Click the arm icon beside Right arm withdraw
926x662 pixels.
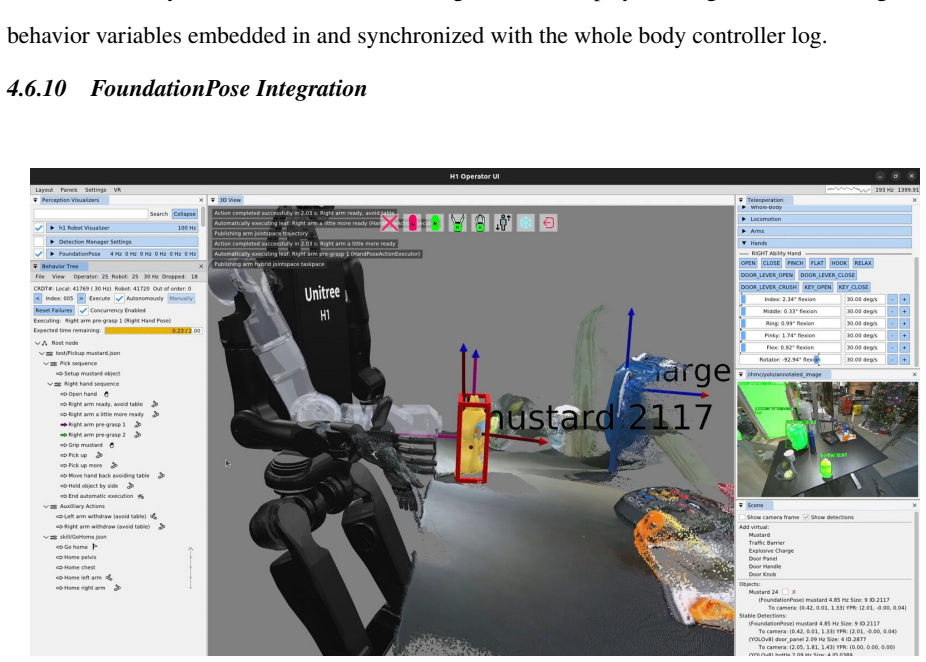(161, 526)
